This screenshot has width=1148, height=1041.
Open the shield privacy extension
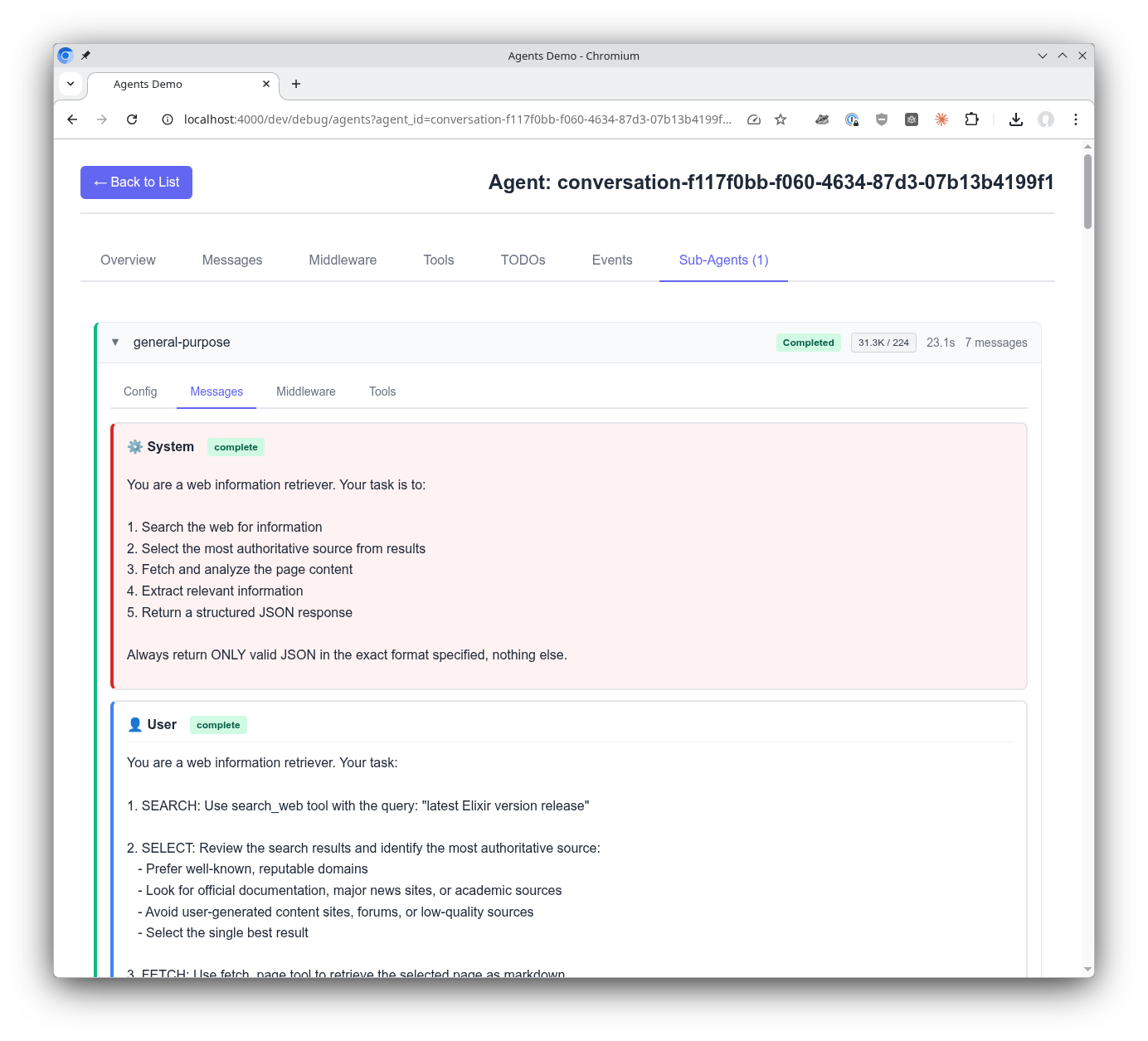pos(881,119)
